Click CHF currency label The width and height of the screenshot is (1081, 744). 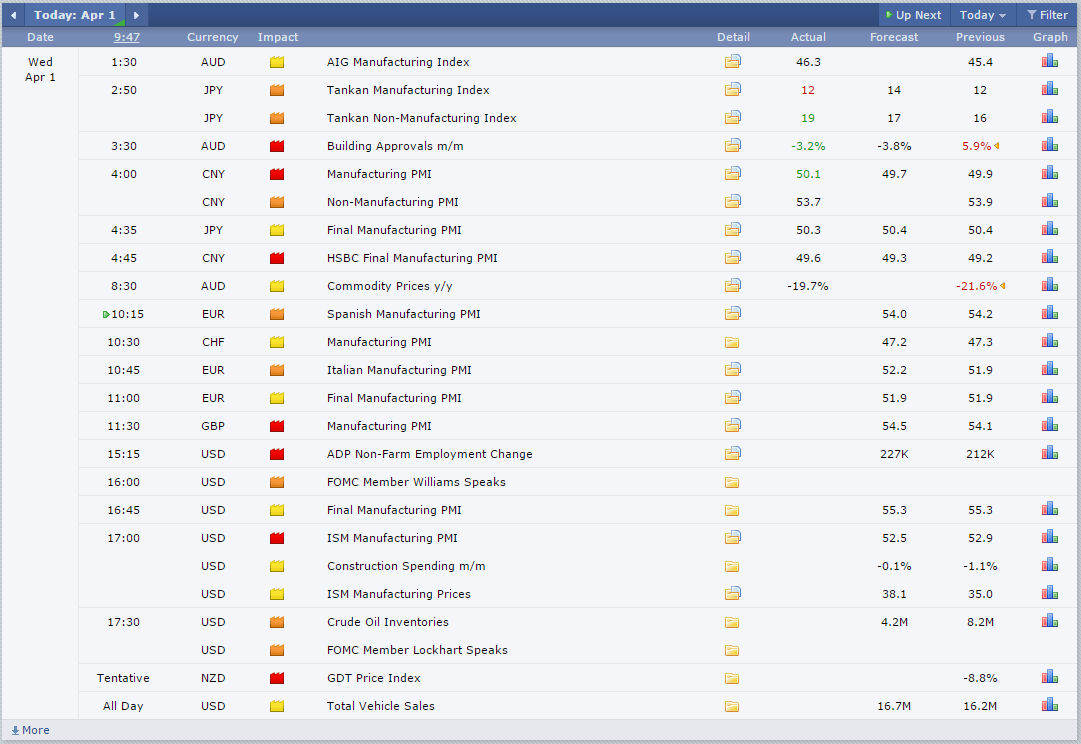213,341
